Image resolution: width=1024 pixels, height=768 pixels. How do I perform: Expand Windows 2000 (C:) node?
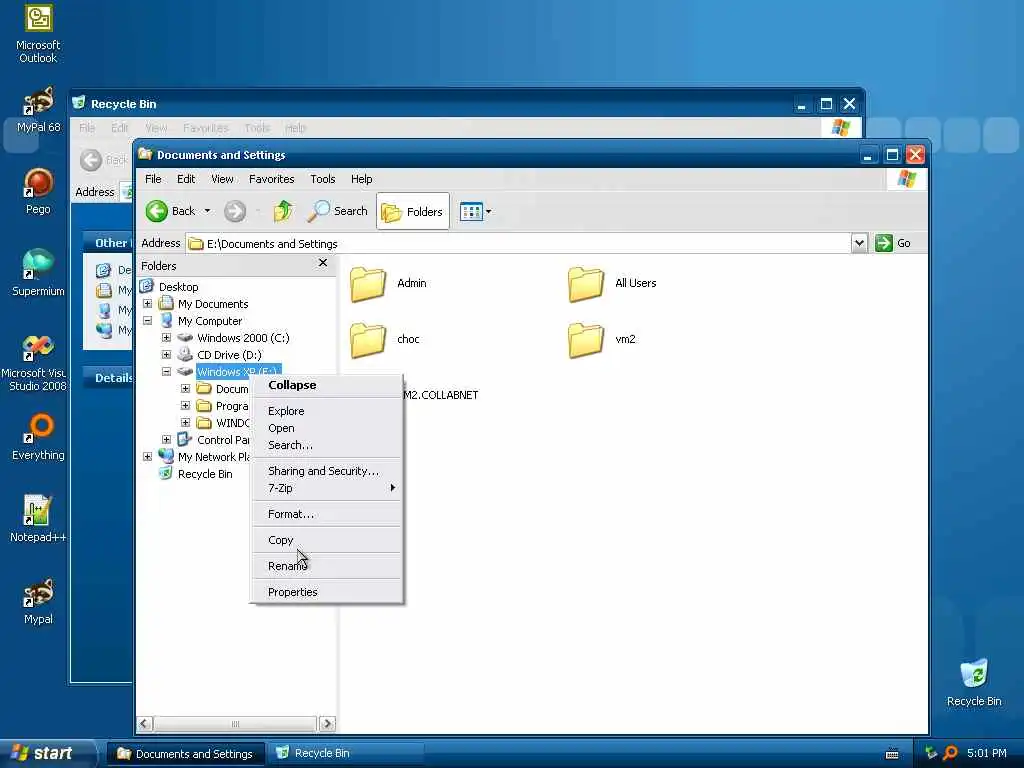click(x=167, y=338)
